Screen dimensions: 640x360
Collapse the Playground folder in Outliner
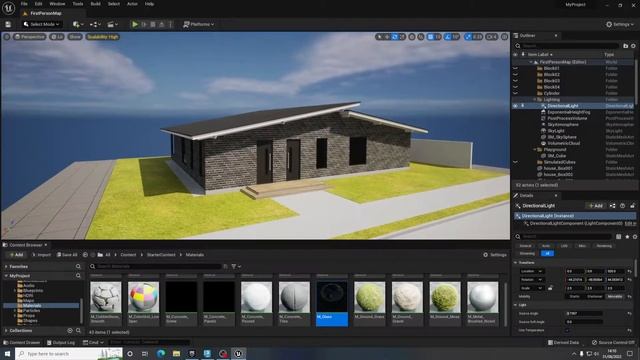pos(535,150)
